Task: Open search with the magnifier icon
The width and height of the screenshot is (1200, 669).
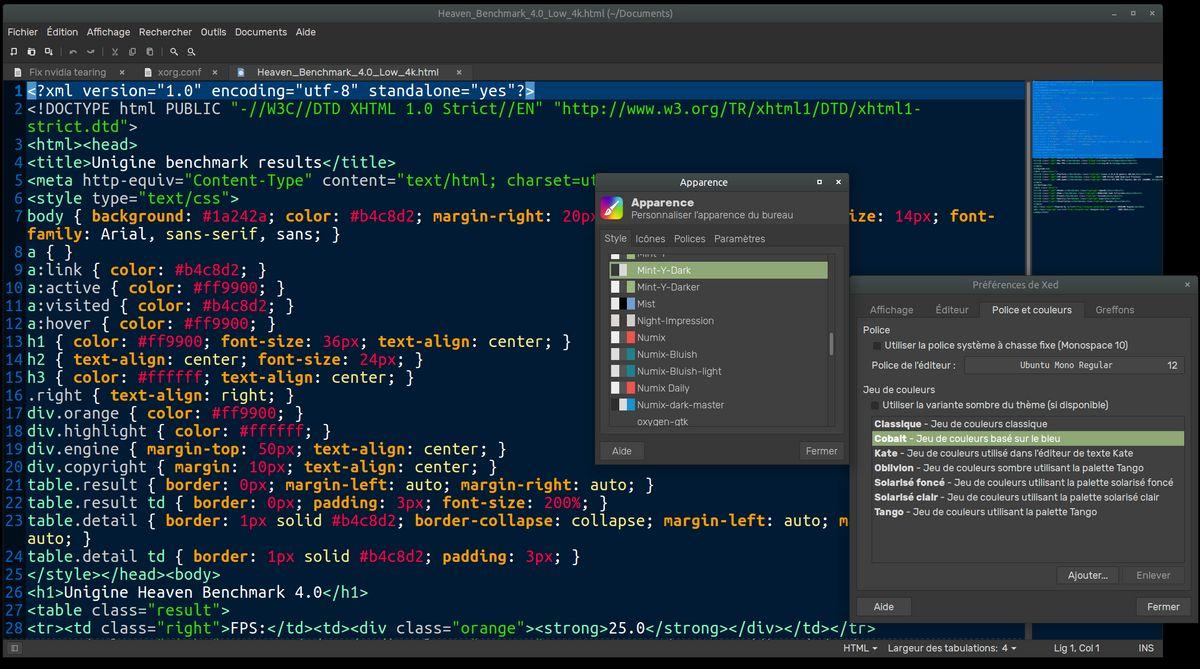Action: (174, 51)
